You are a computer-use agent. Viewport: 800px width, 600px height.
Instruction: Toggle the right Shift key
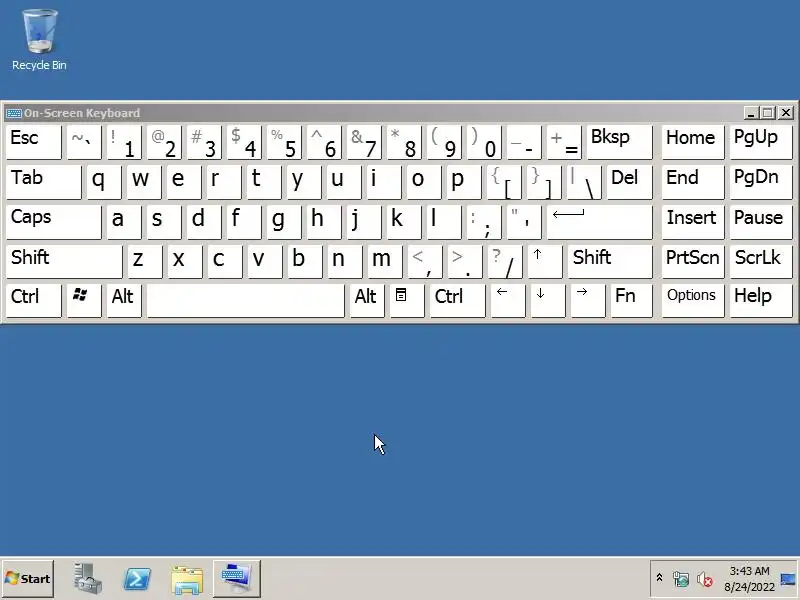pos(610,261)
